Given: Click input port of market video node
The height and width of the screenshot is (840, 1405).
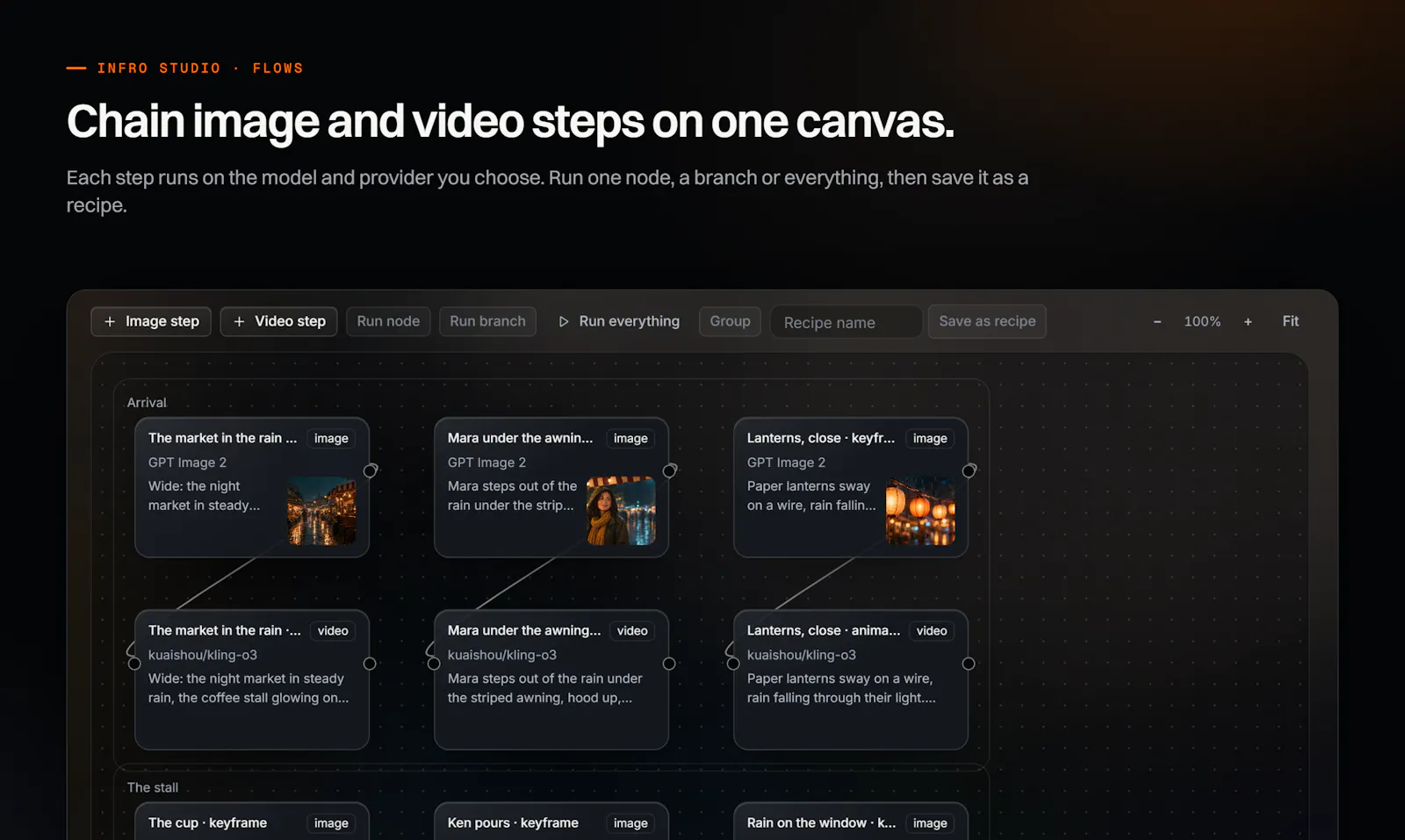Looking at the screenshot, I should pyautogui.click(x=134, y=664).
